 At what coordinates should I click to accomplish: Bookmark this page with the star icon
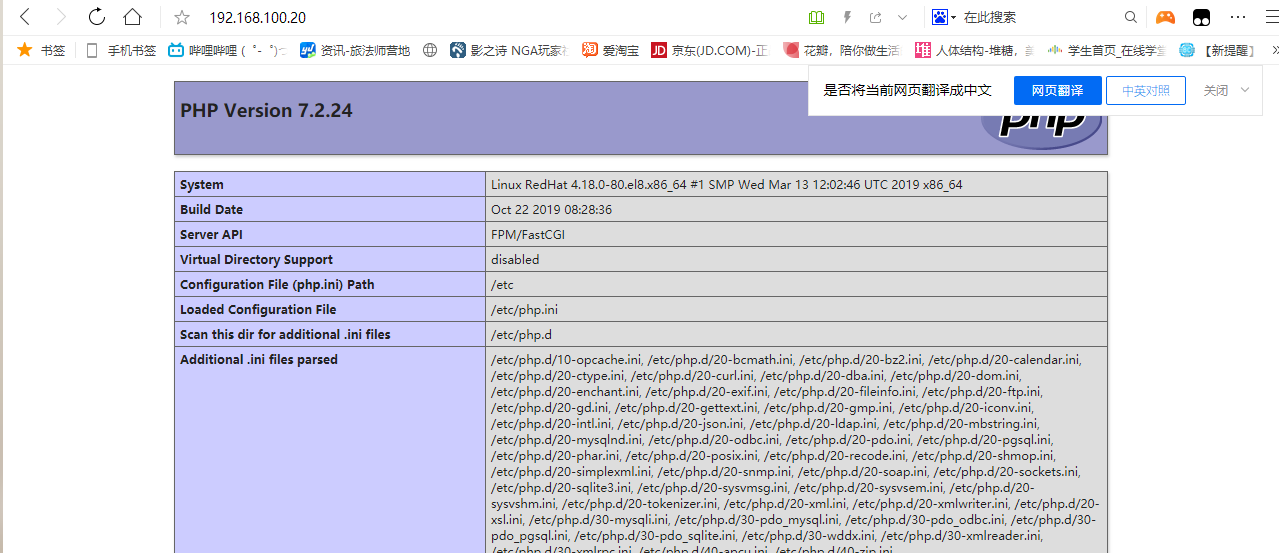click(x=182, y=17)
